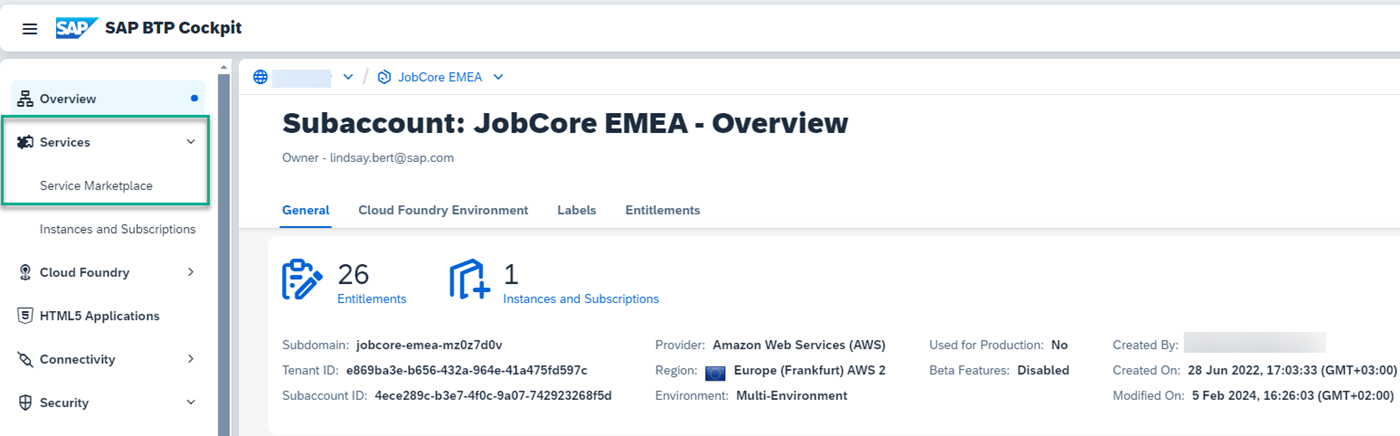Screen dimensions: 1400x436
Task: Collapse the Services section chevron
Action: [191, 142]
